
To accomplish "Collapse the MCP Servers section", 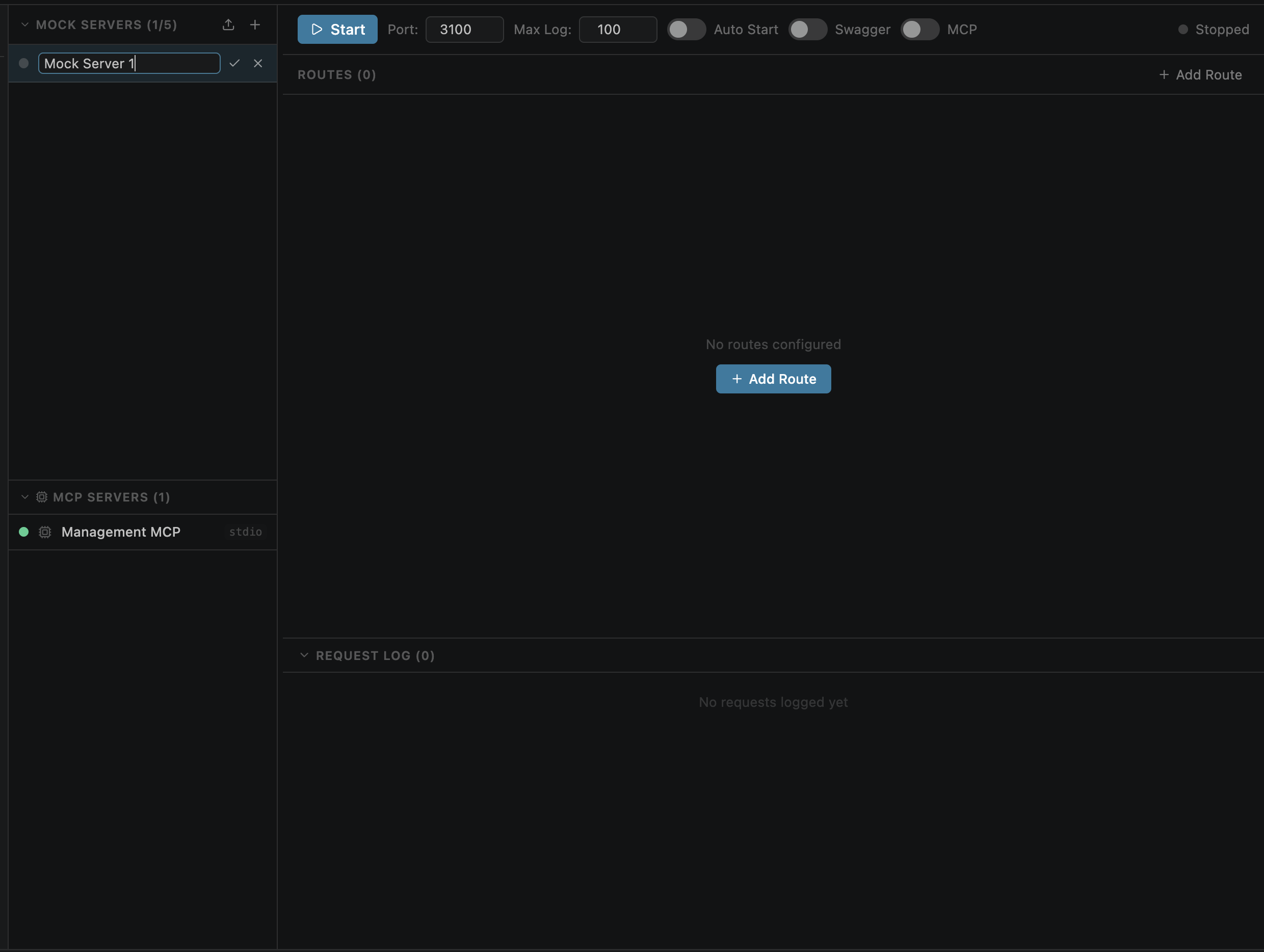I will point(24,497).
